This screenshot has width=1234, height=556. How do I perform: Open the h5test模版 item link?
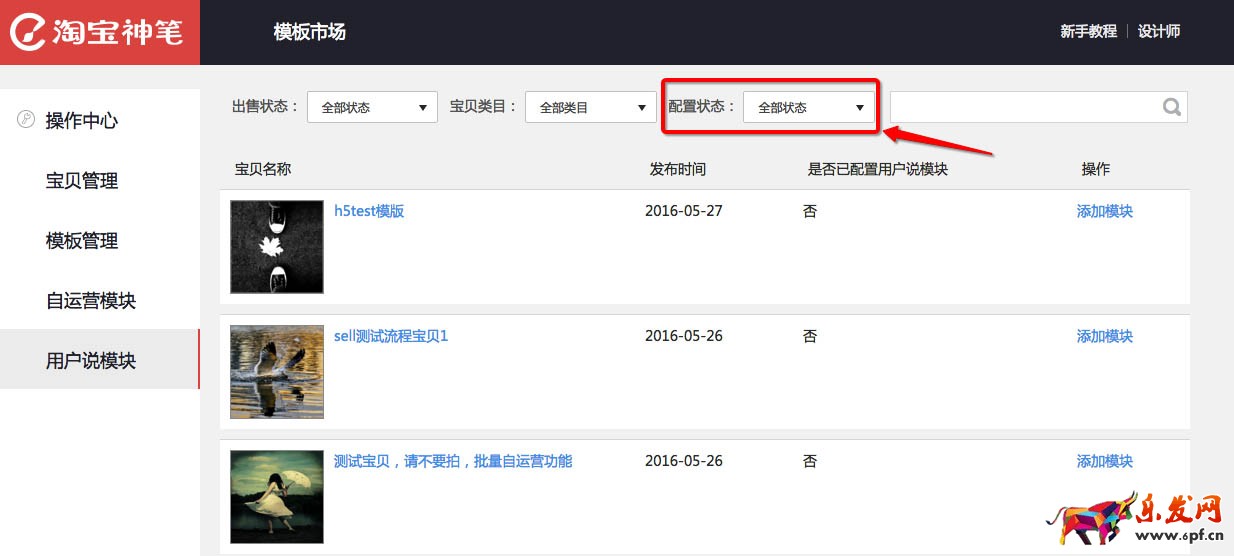[x=369, y=211]
